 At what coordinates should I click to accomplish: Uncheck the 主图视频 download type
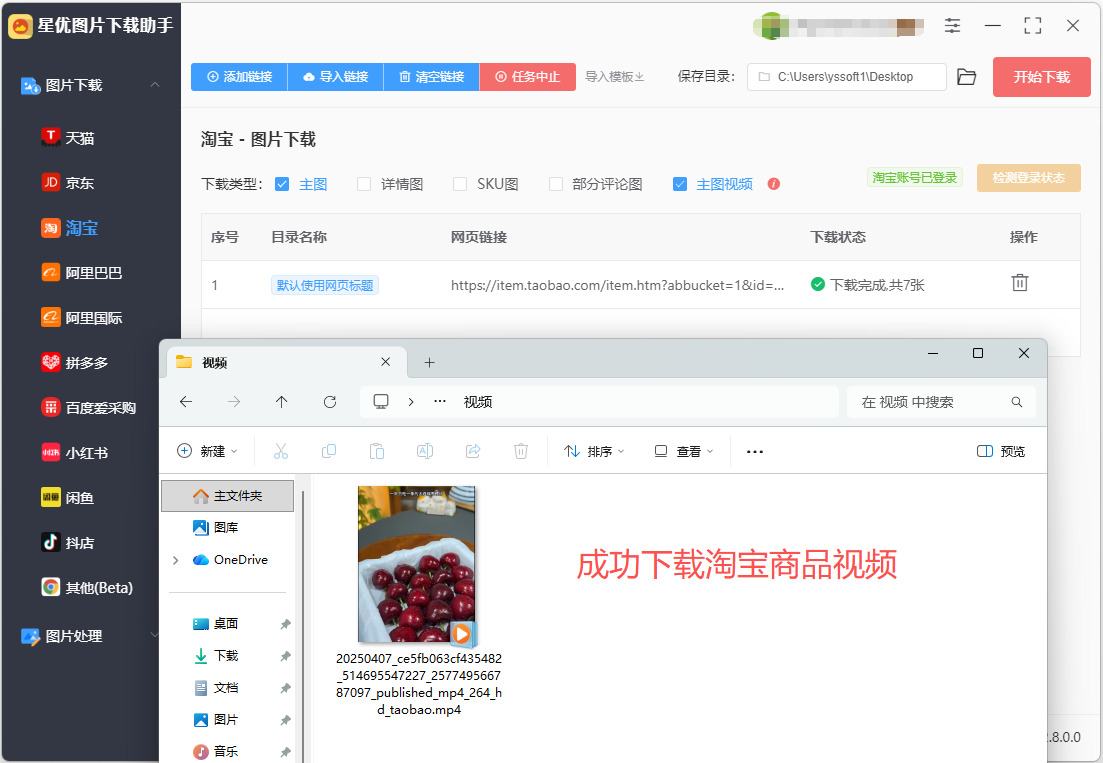pyautogui.click(x=680, y=184)
